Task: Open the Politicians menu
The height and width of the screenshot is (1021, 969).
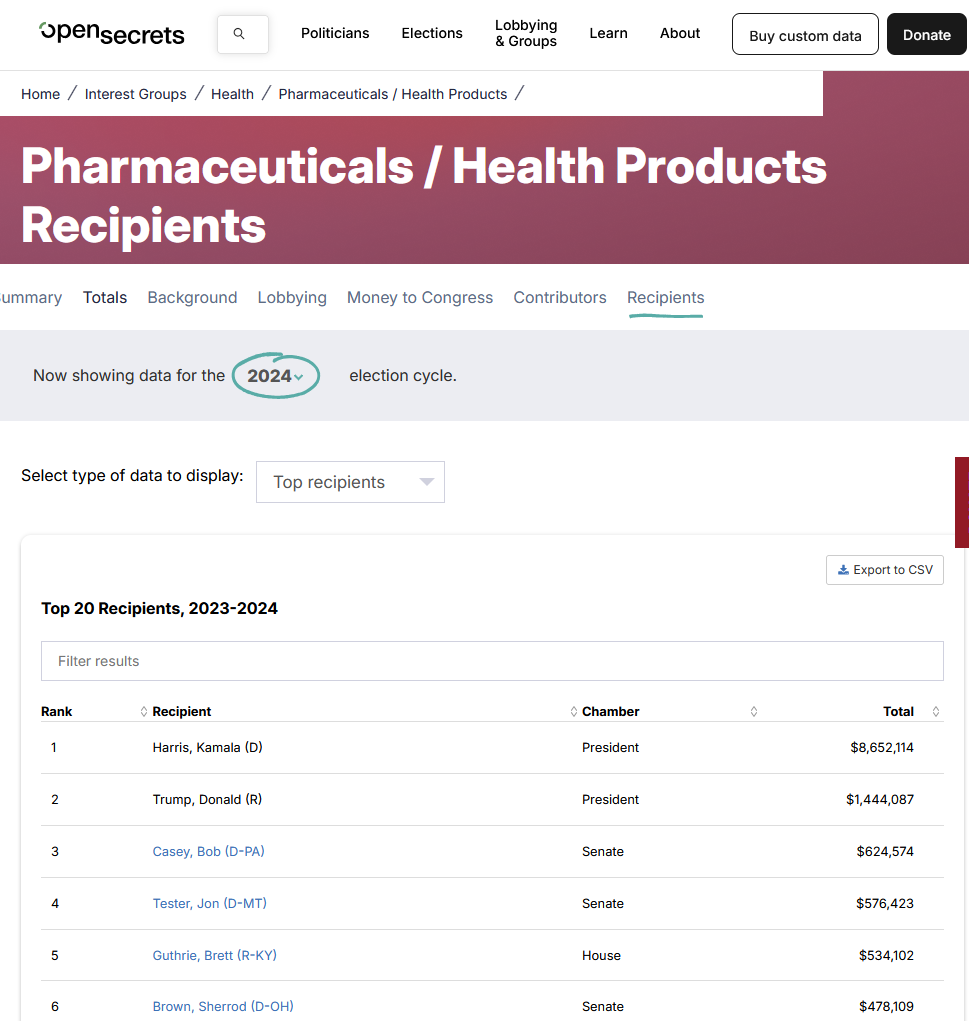Action: click(x=335, y=33)
